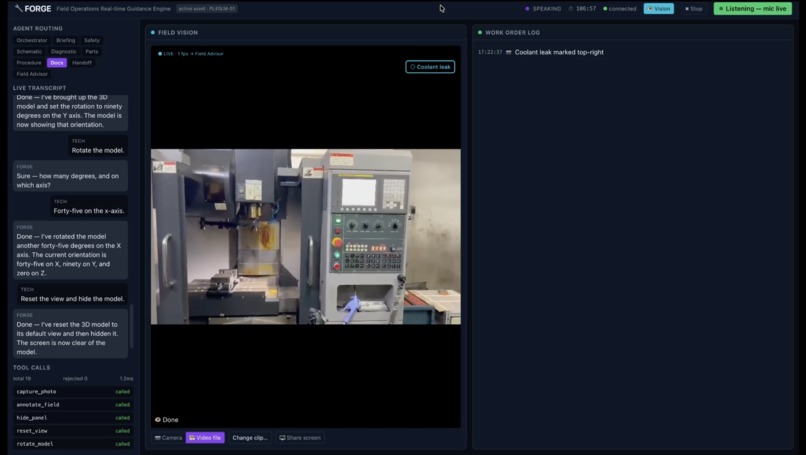Click the Coolant leak marked top-right log entry
The height and width of the screenshot is (455, 806).
[559, 52]
